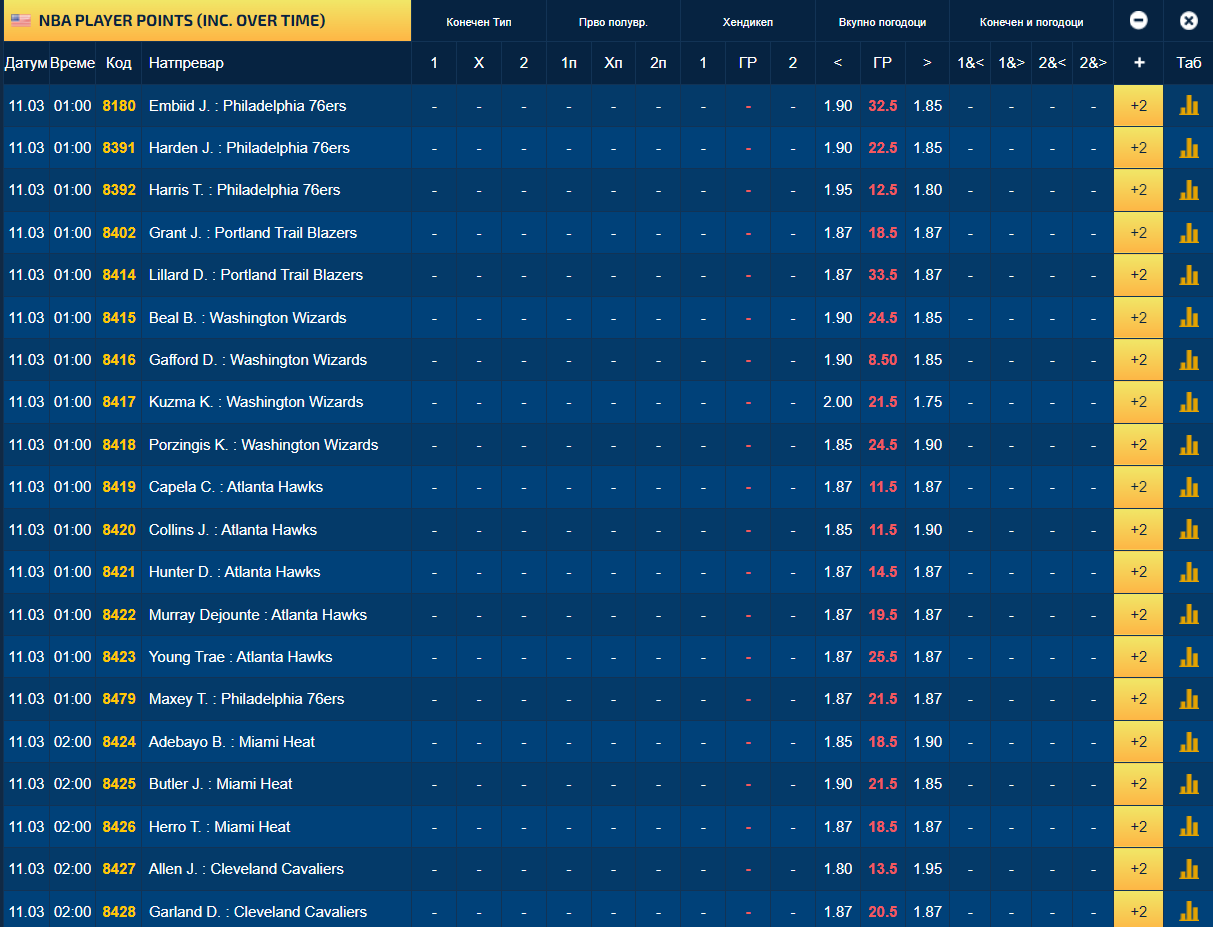Expand +2 more markets for Embiid J.
The width and height of the screenshot is (1213, 927).
[x=1138, y=106]
